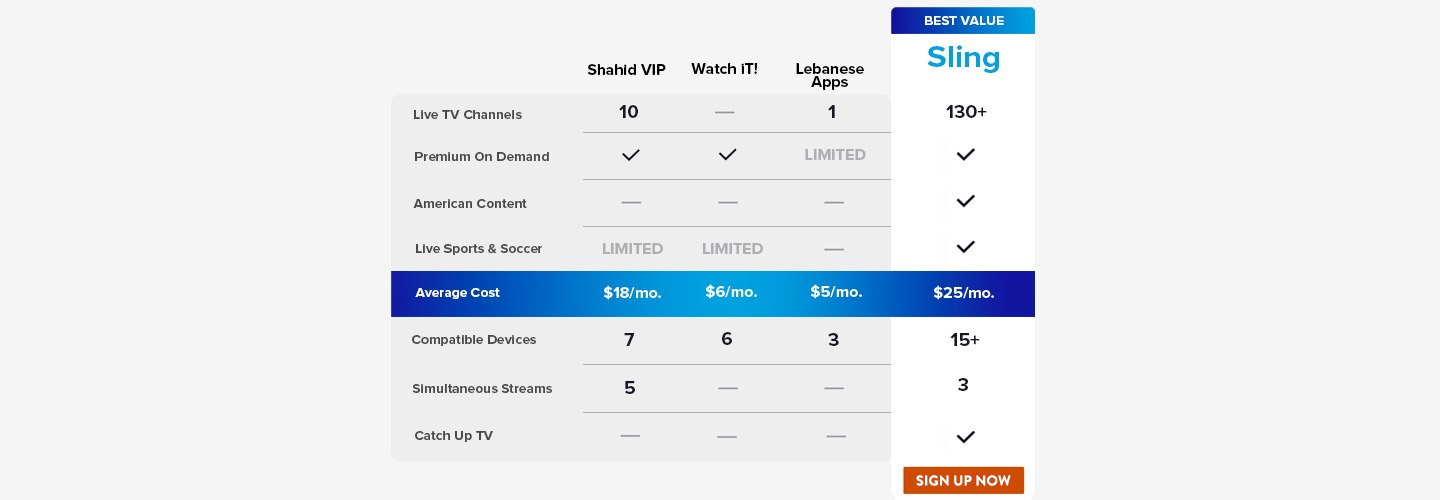Click Sling American Content checkmark
1440x500 pixels.
(x=965, y=201)
